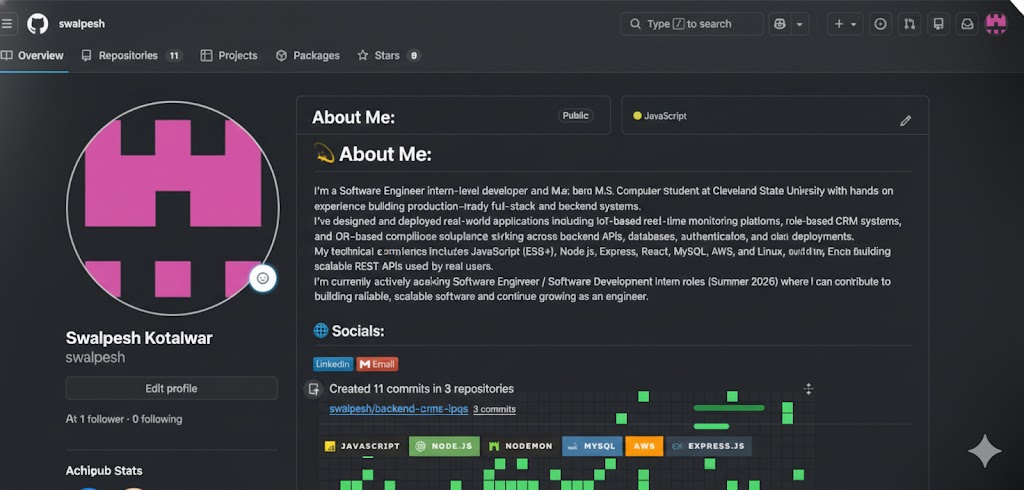Switch to the Overview tab
Screen dimensions: 1024x490
click(x=33, y=56)
